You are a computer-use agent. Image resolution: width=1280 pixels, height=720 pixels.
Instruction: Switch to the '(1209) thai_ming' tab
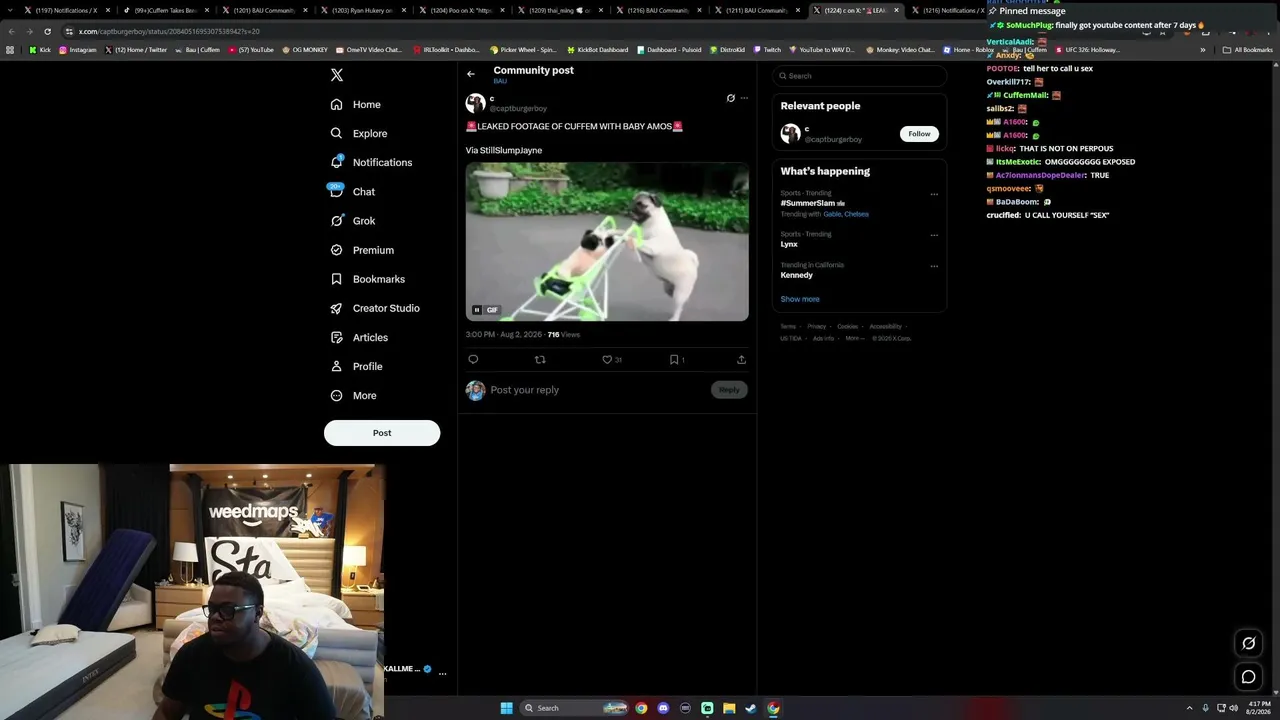point(560,10)
